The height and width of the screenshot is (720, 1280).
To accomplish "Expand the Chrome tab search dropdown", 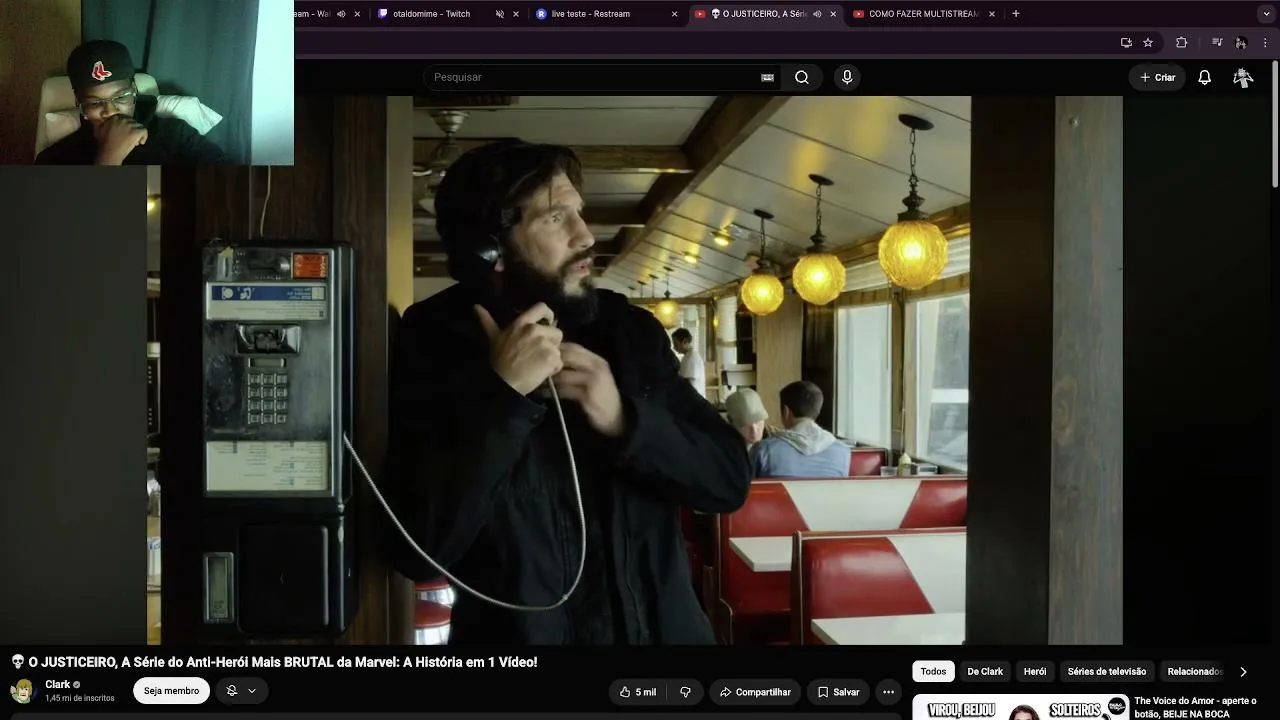I will [1266, 14].
